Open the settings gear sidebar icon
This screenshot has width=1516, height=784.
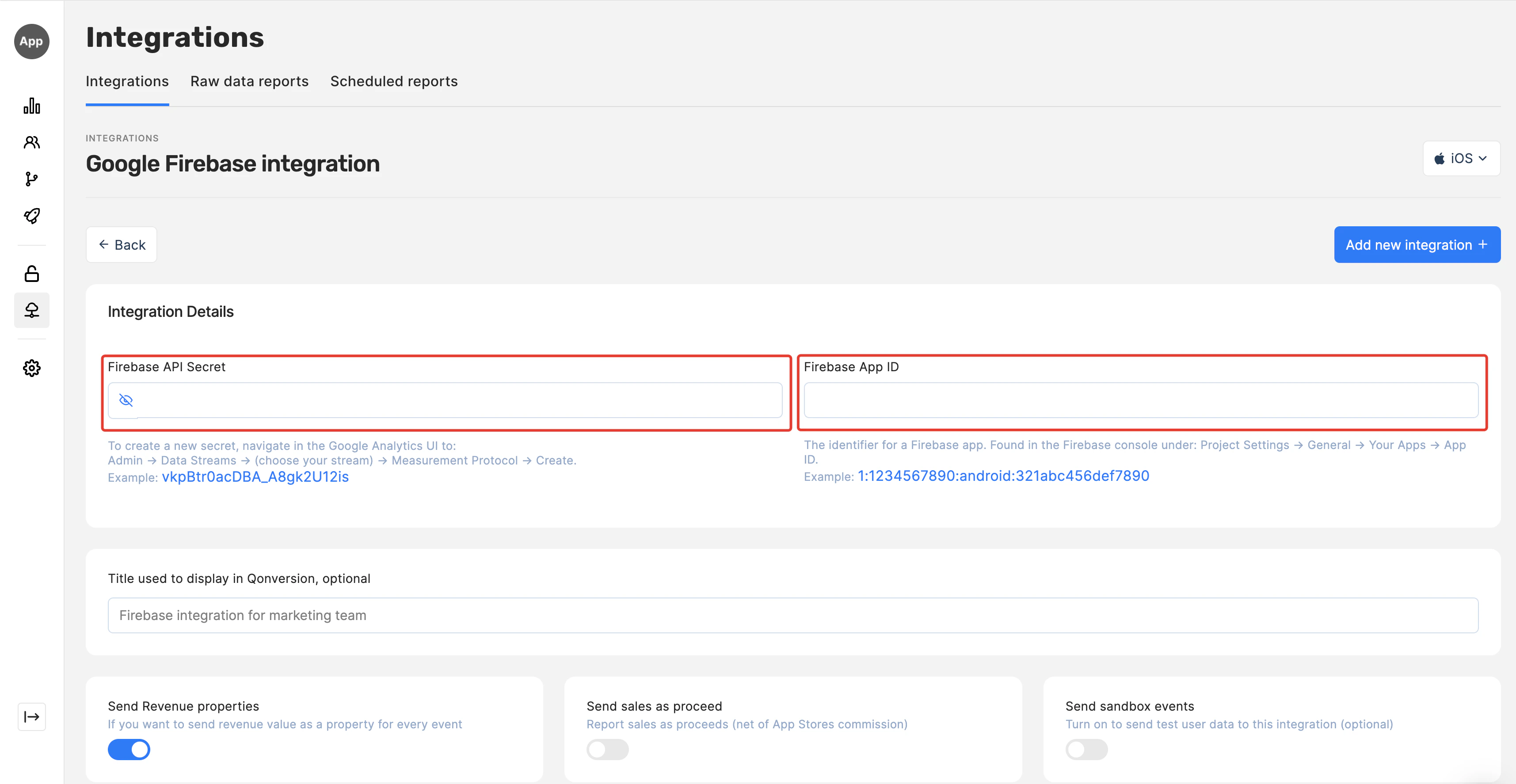tap(32, 369)
